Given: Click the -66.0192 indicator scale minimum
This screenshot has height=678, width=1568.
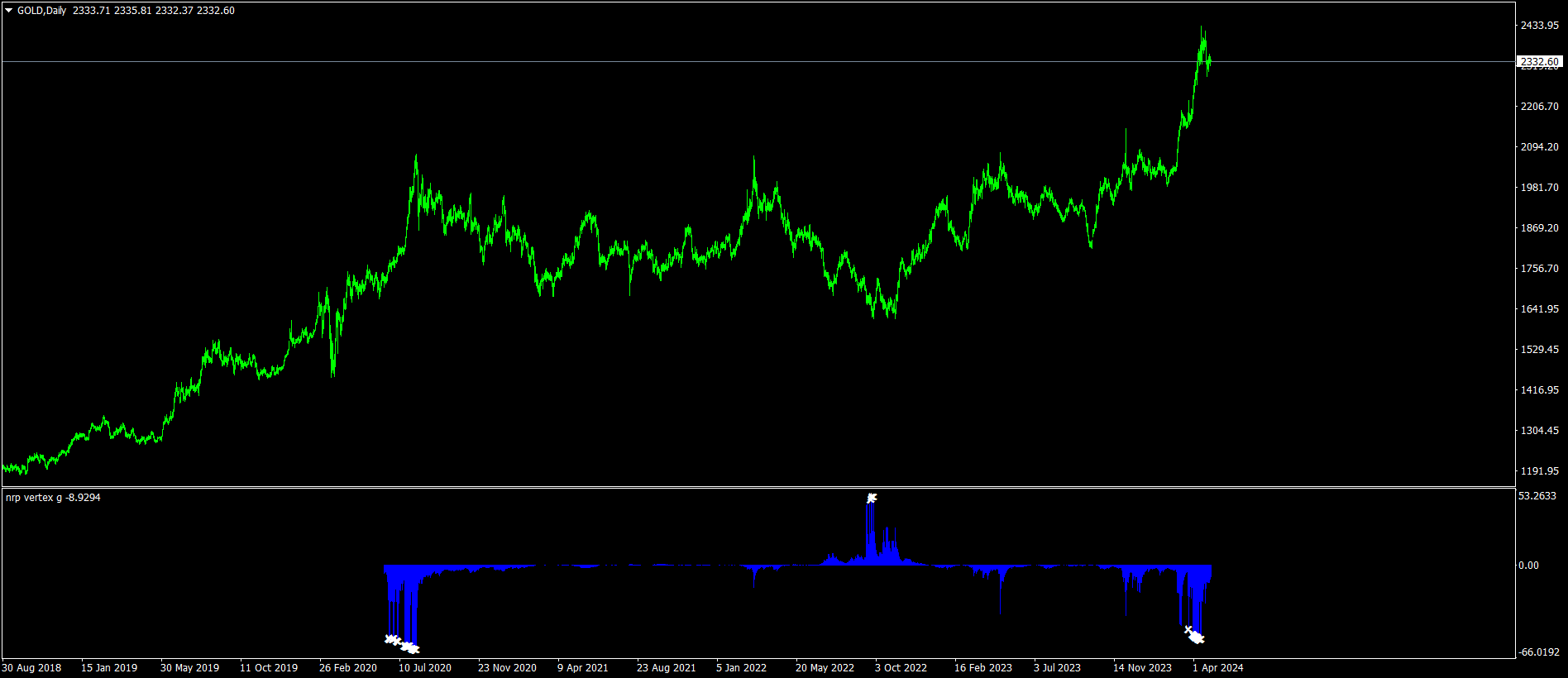Looking at the screenshot, I should (x=1539, y=652).
